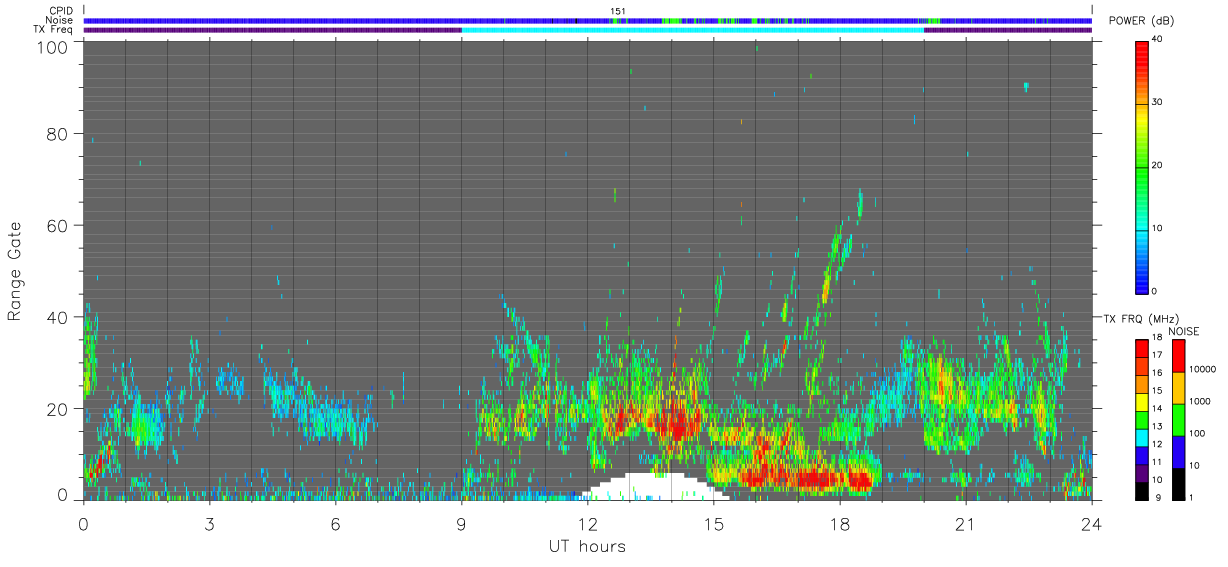Click the 100 label on NOISE scale
Image resolution: width=1228 pixels, height=567 pixels.
[x=1198, y=433]
